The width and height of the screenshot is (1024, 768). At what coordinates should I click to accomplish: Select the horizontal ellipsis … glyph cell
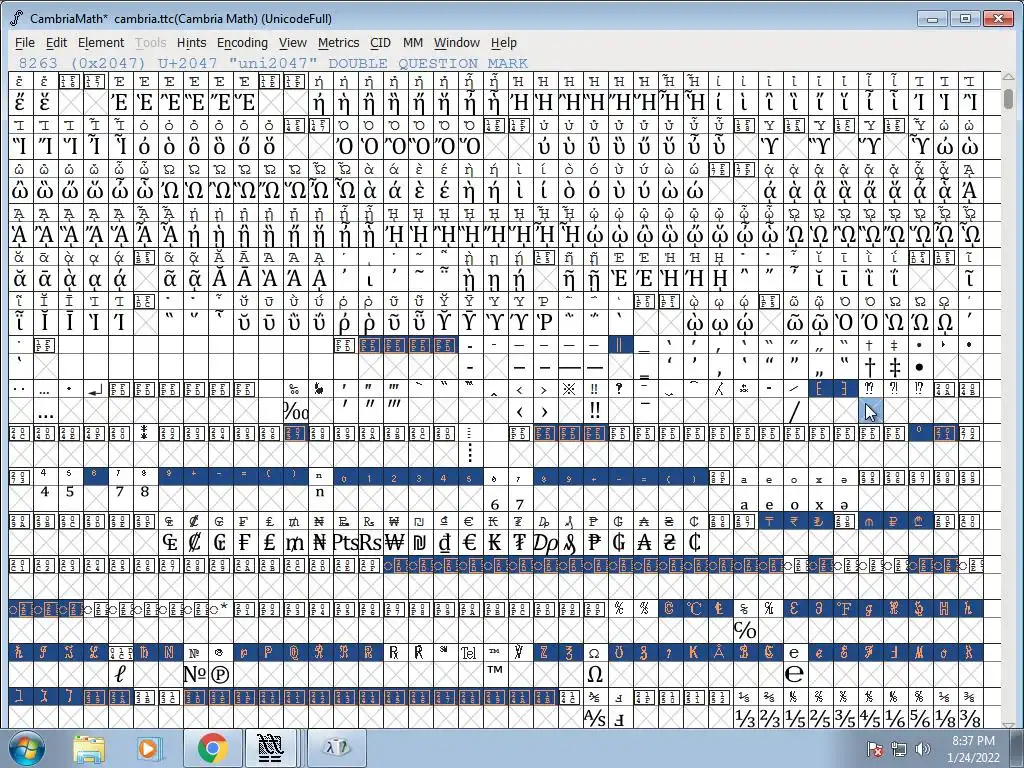click(x=44, y=411)
